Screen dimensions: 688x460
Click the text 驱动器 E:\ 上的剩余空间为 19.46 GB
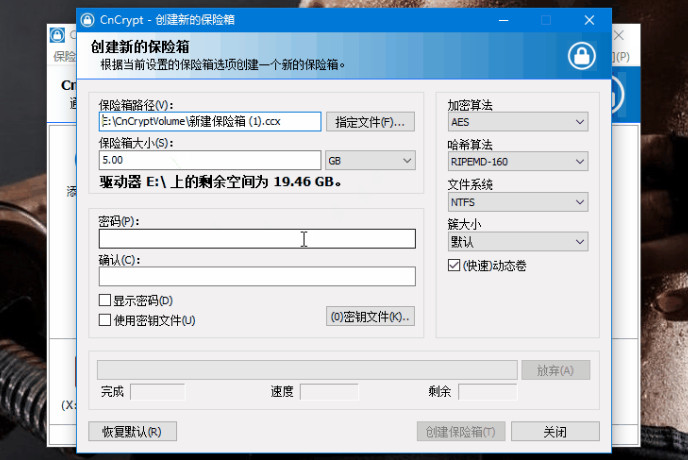coord(221,182)
